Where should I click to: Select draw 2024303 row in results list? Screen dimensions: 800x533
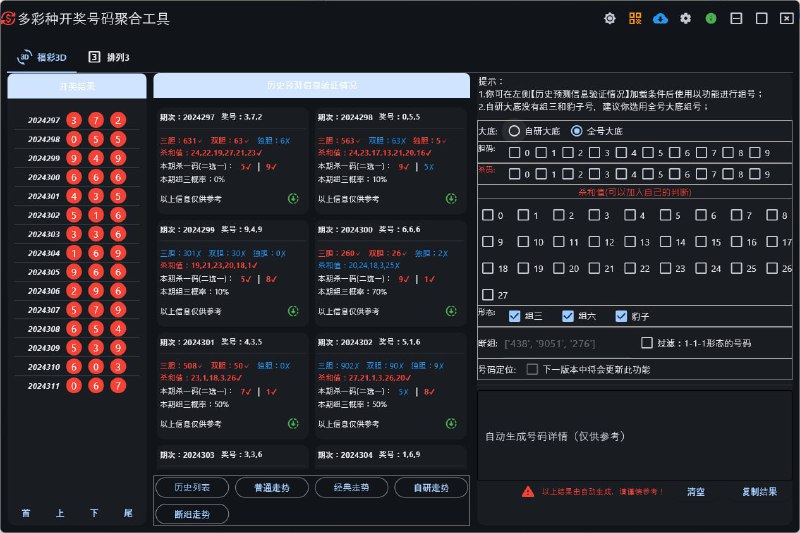(75, 234)
